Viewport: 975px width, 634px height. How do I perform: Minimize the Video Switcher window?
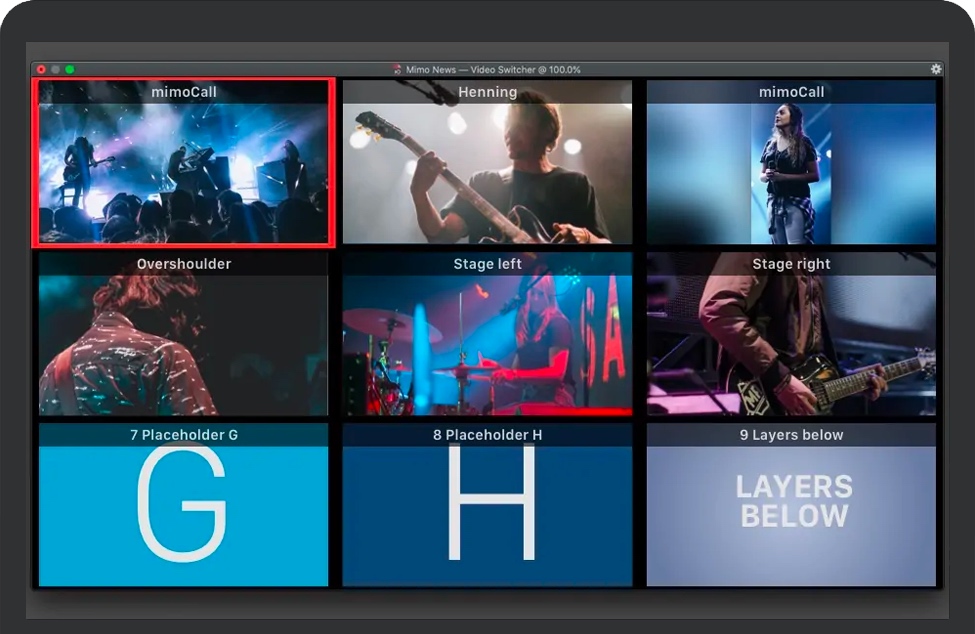pyautogui.click(x=56, y=70)
